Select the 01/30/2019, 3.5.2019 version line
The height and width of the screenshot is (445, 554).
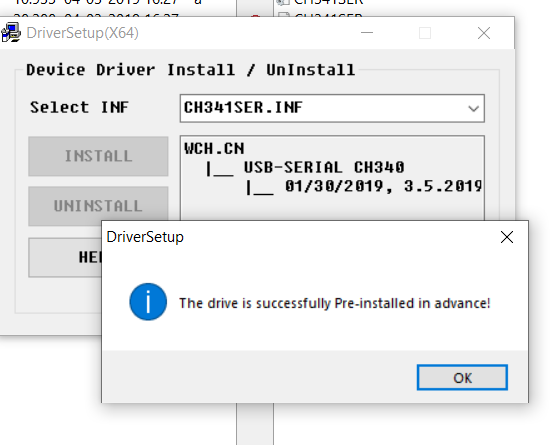[383, 186]
